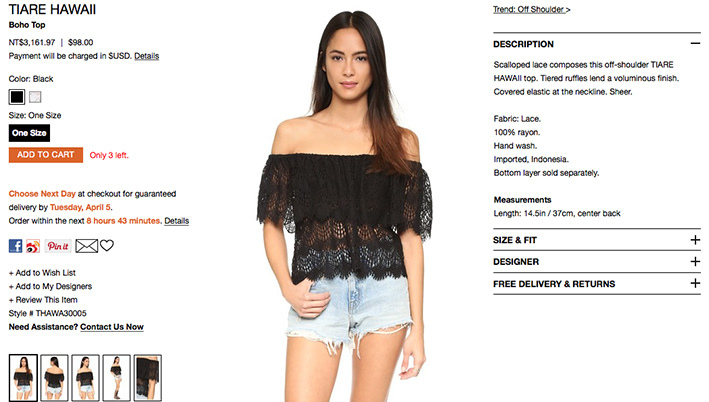The height and width of the screenshot is (402, 709).
Task: View the close-up lace detail thumbnail
Action: (147, 378)
